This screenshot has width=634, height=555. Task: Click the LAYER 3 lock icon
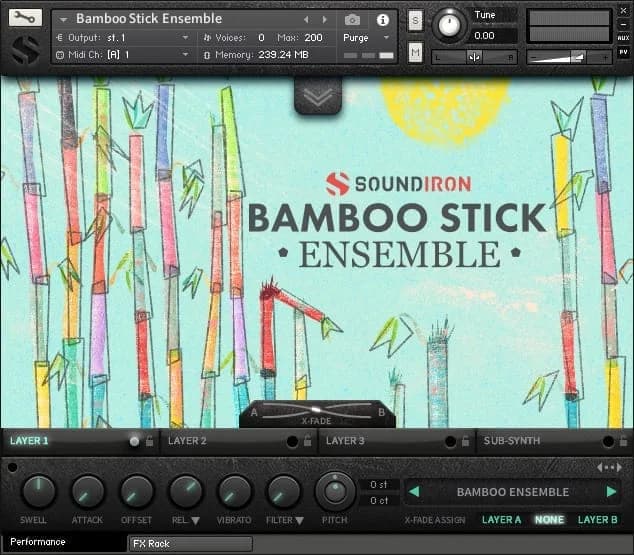(465, 441)
